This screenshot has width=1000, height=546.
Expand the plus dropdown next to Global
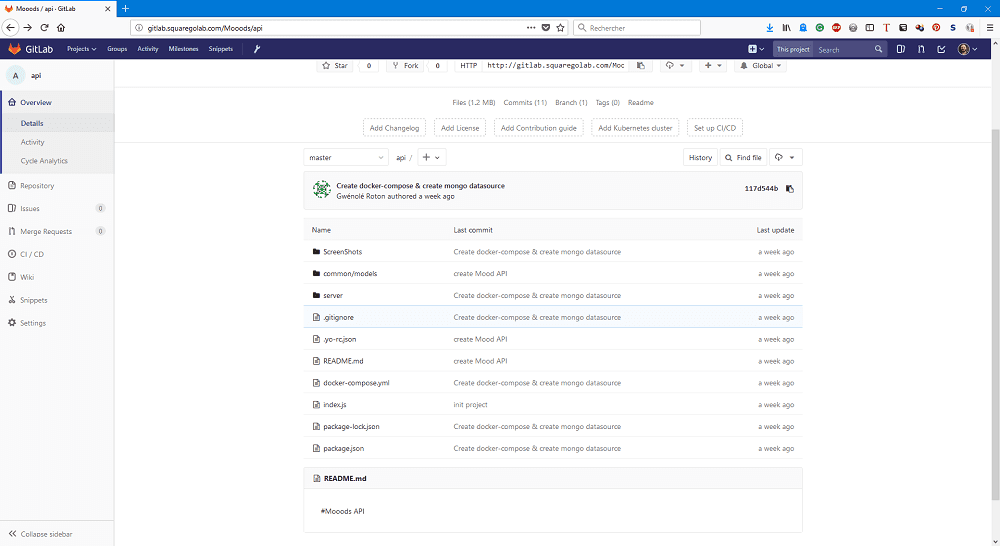(713, 66)
